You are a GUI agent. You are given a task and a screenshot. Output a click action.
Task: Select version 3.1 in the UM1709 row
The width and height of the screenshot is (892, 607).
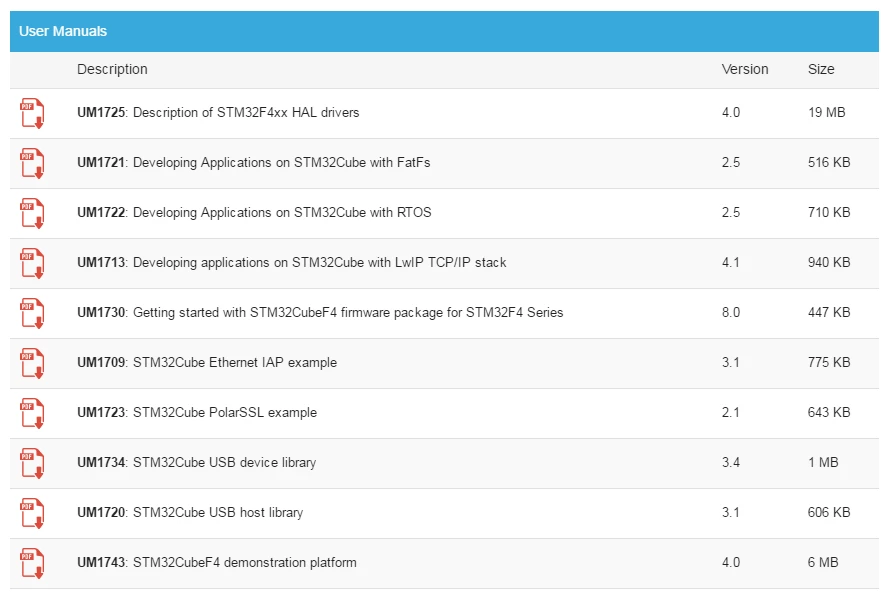click(x=731, y=363)
